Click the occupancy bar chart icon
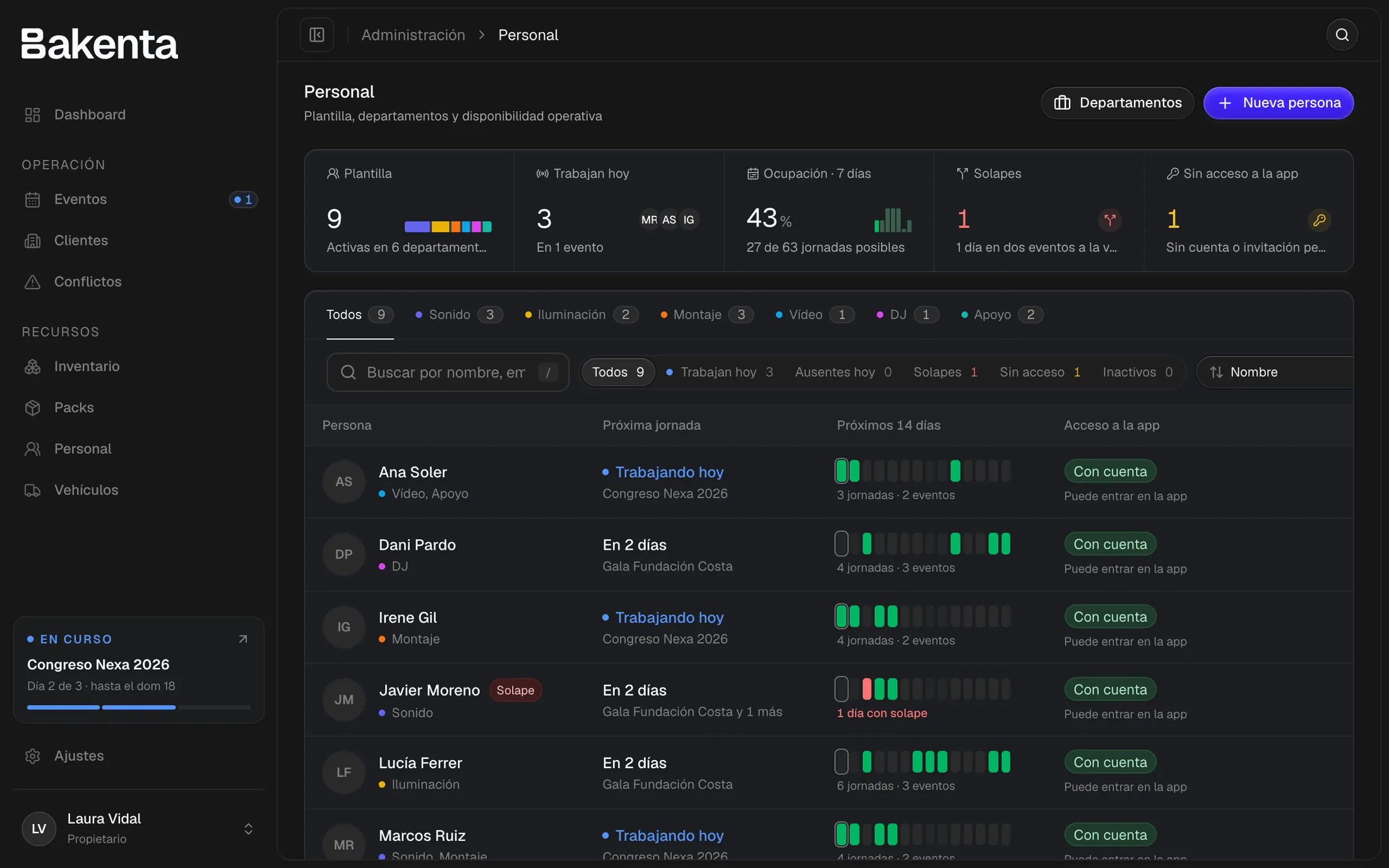The height and width of the screenshot is (868, 1389). point(893,220)
